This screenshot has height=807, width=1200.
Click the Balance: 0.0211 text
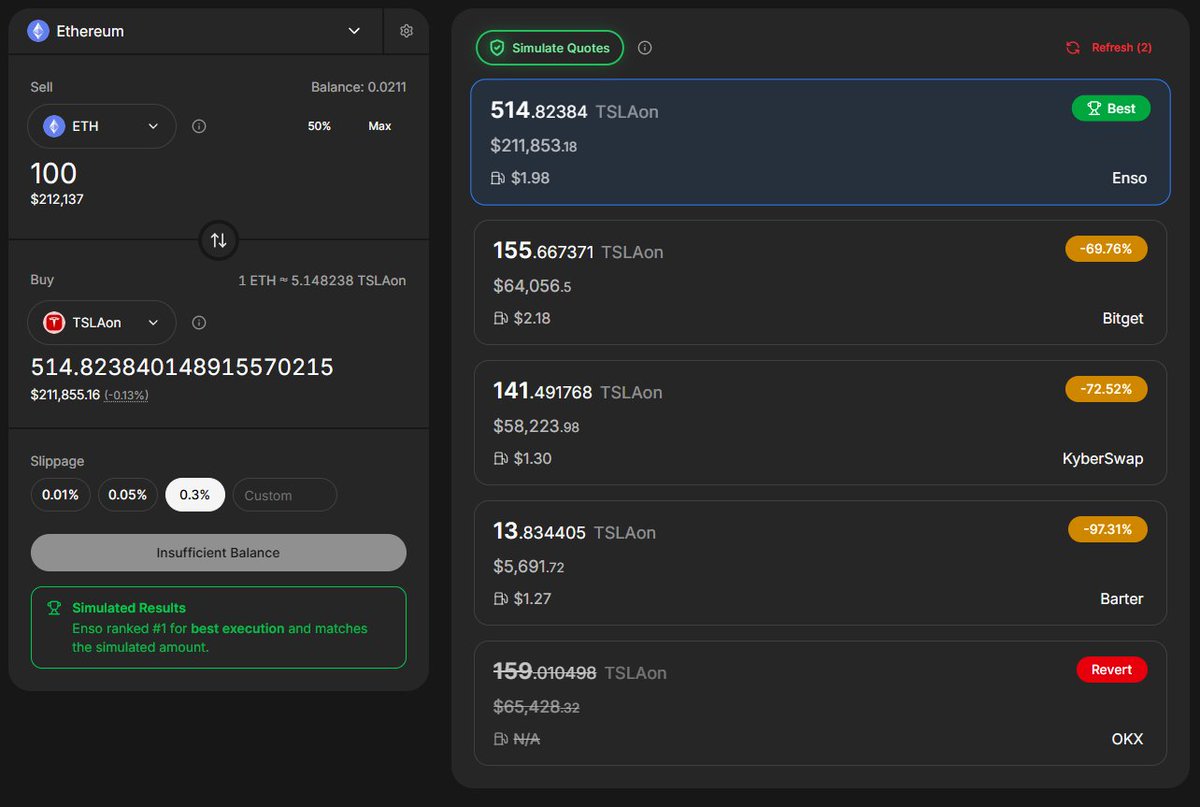359,87
